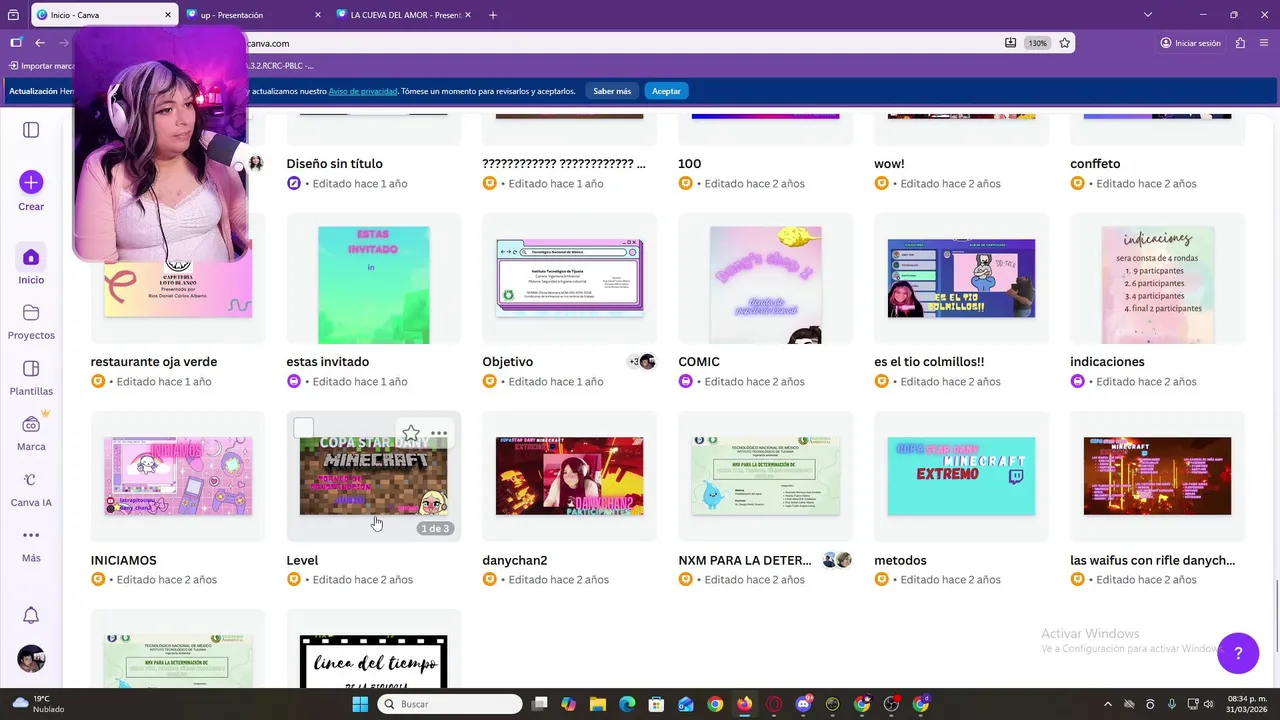
Task: Open the INICIAMOS design thumbnail
Action: click(x=178, y=476)
